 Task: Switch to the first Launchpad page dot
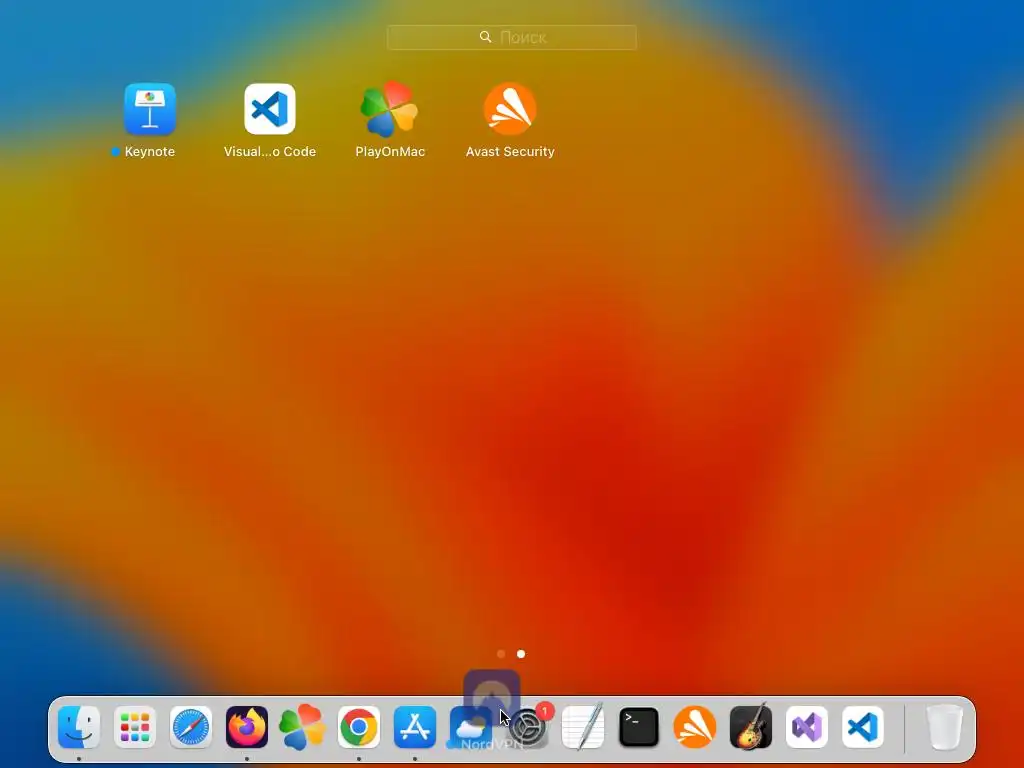tap(501, 654)
